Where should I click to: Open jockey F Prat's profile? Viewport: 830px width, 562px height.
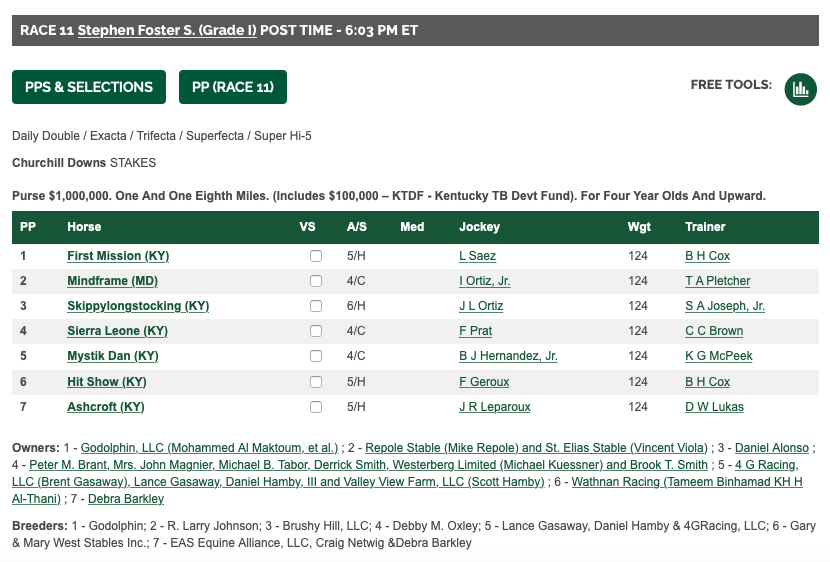475,331
